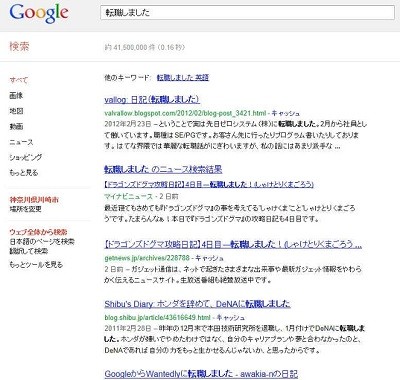
Task: Open GoogleからWantedlyに転職しました result
Action: click(x=201, y=374)
